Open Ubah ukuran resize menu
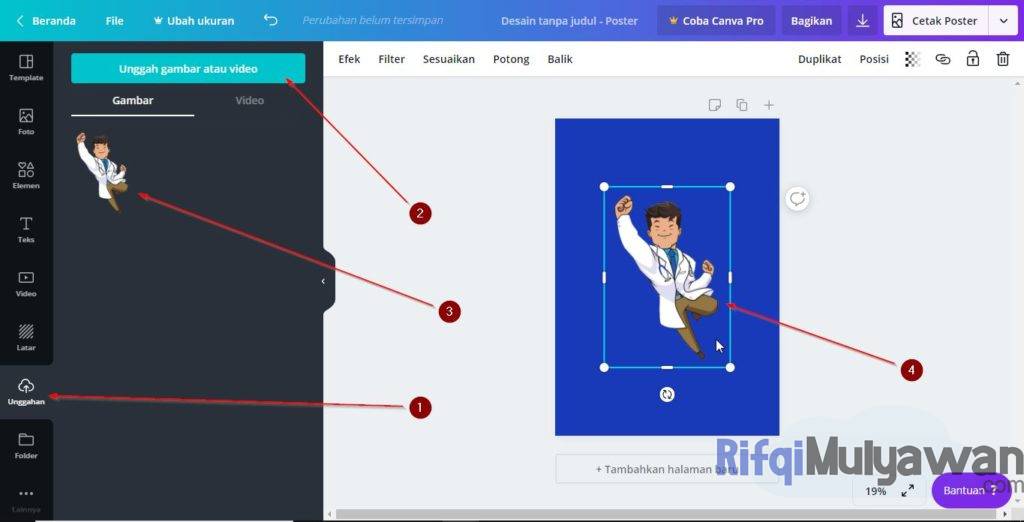This screenshot has width=1024, height=522. 193,21
